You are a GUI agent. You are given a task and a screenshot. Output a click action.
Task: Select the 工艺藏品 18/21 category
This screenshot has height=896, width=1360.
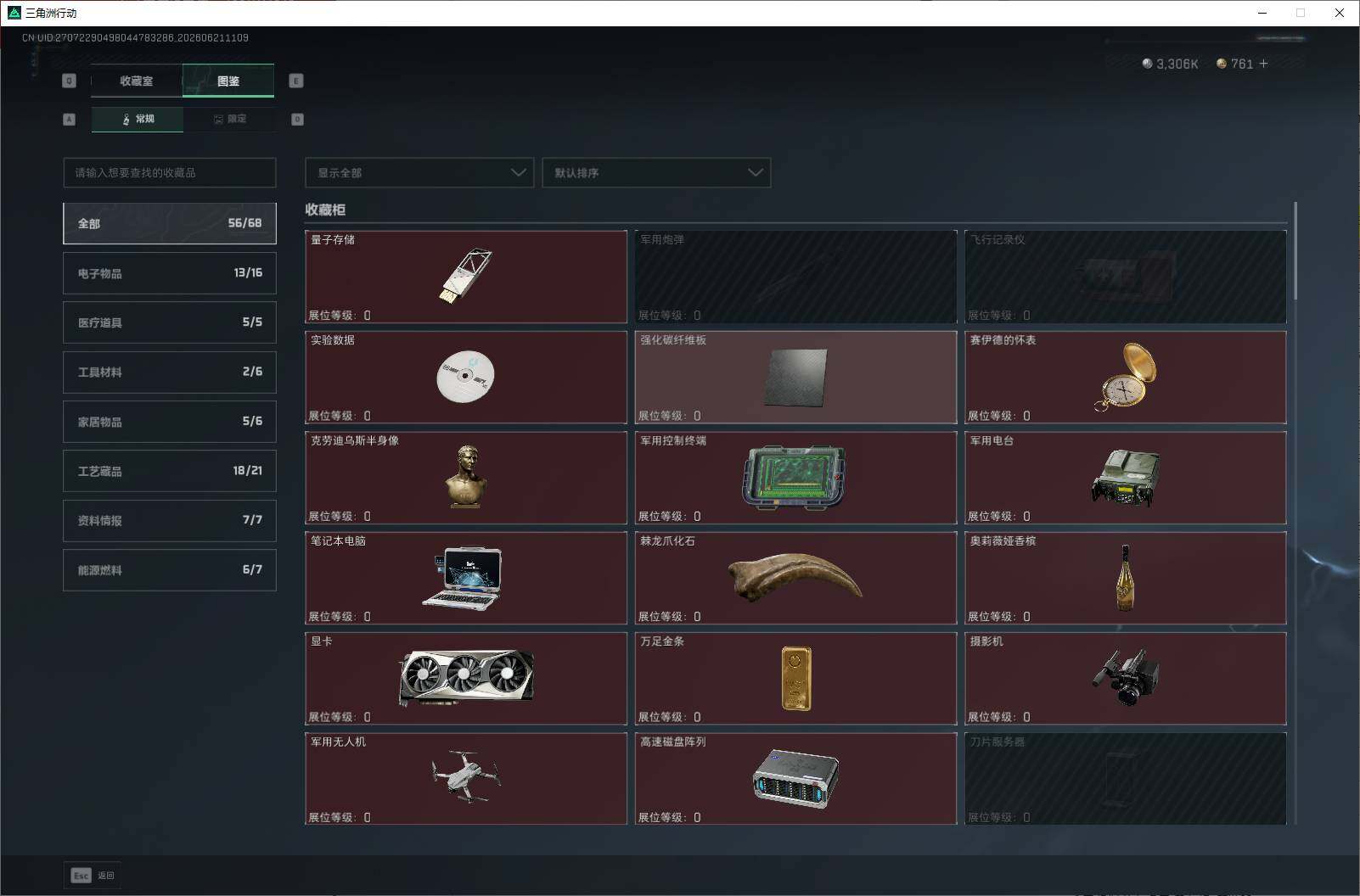[170, 471]
